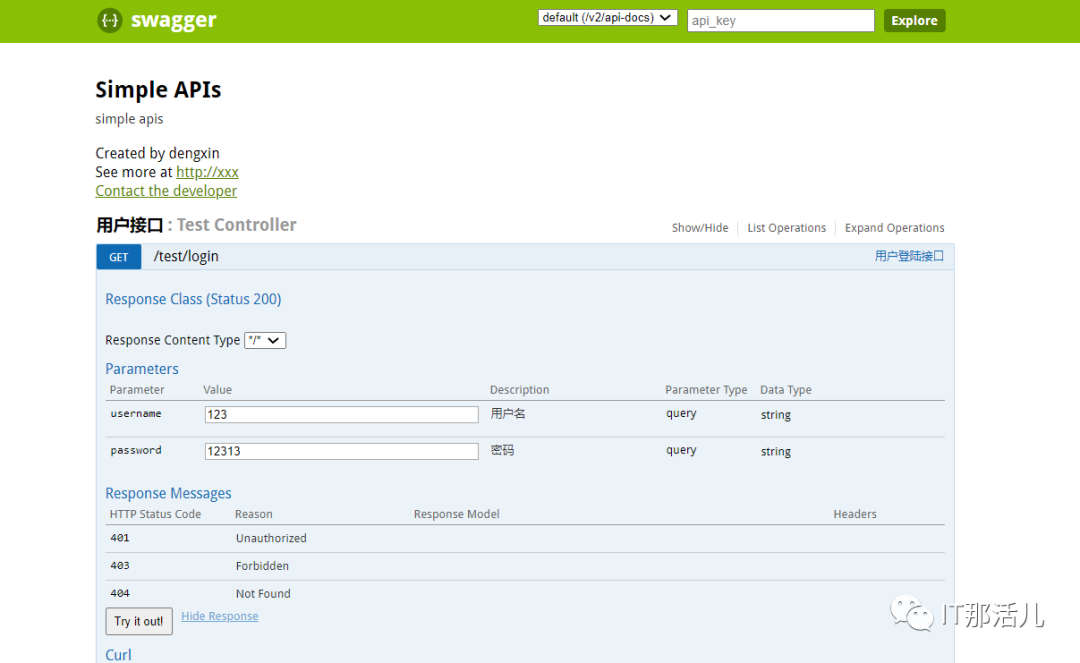Image resolution: width=1080 pixels, height=663 pixels.
Task: Click the Parameters section heading
Action: [x=142, y=369]
